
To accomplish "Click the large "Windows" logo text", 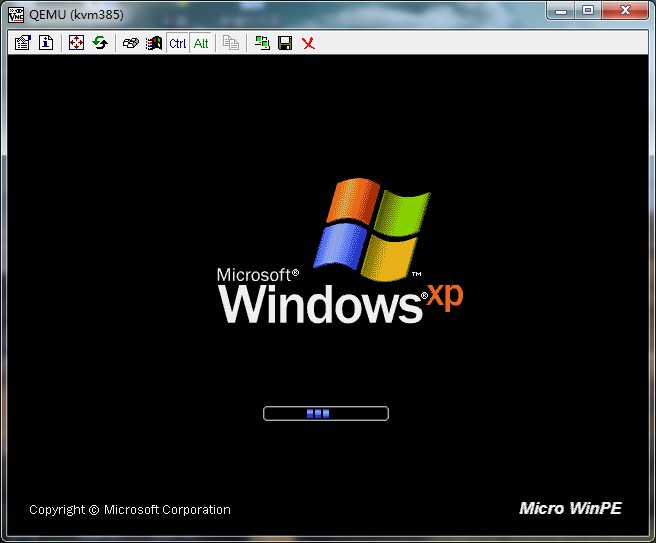I will tap(322, 304).
